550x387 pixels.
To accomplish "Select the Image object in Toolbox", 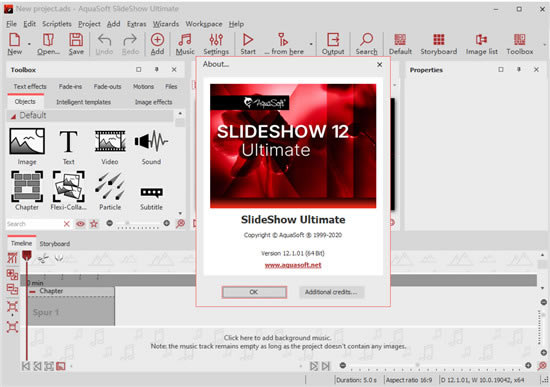I will 27,146.
